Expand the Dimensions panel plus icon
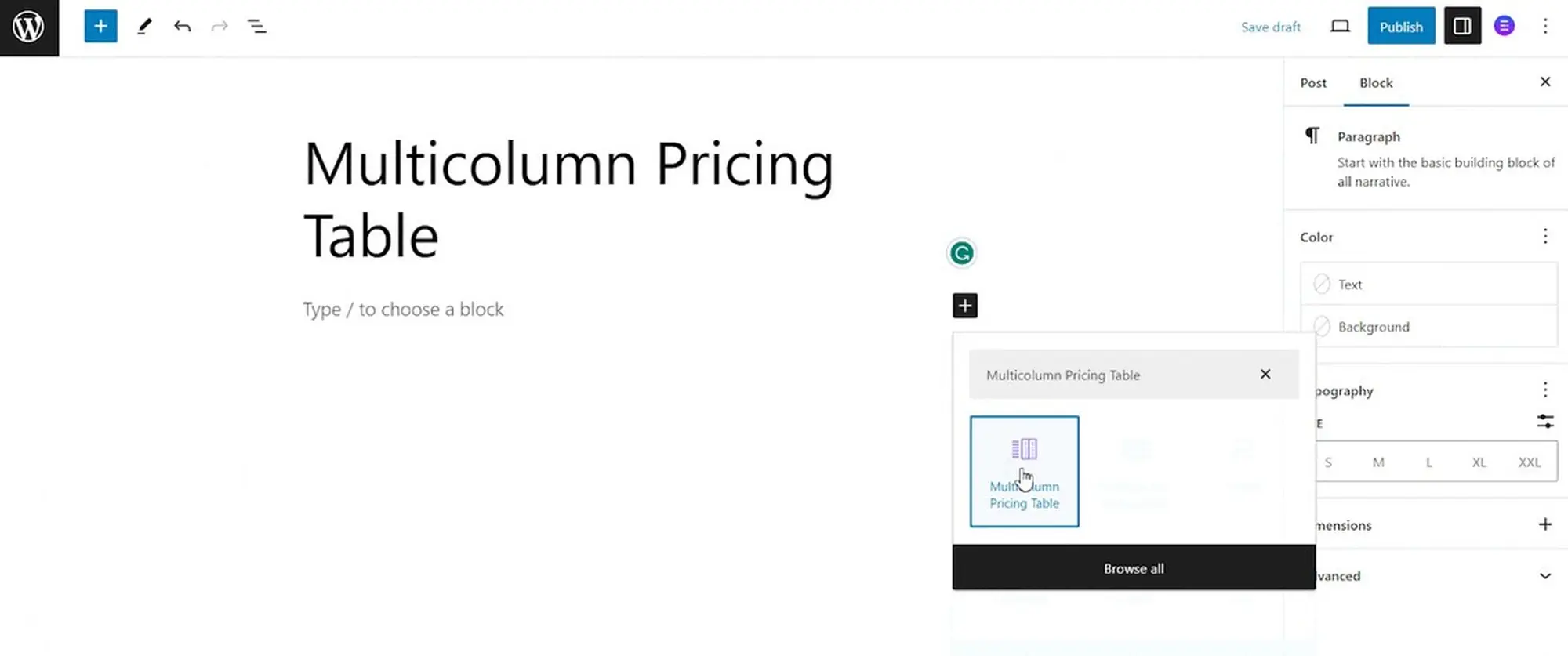 (x=1544, y=524)
